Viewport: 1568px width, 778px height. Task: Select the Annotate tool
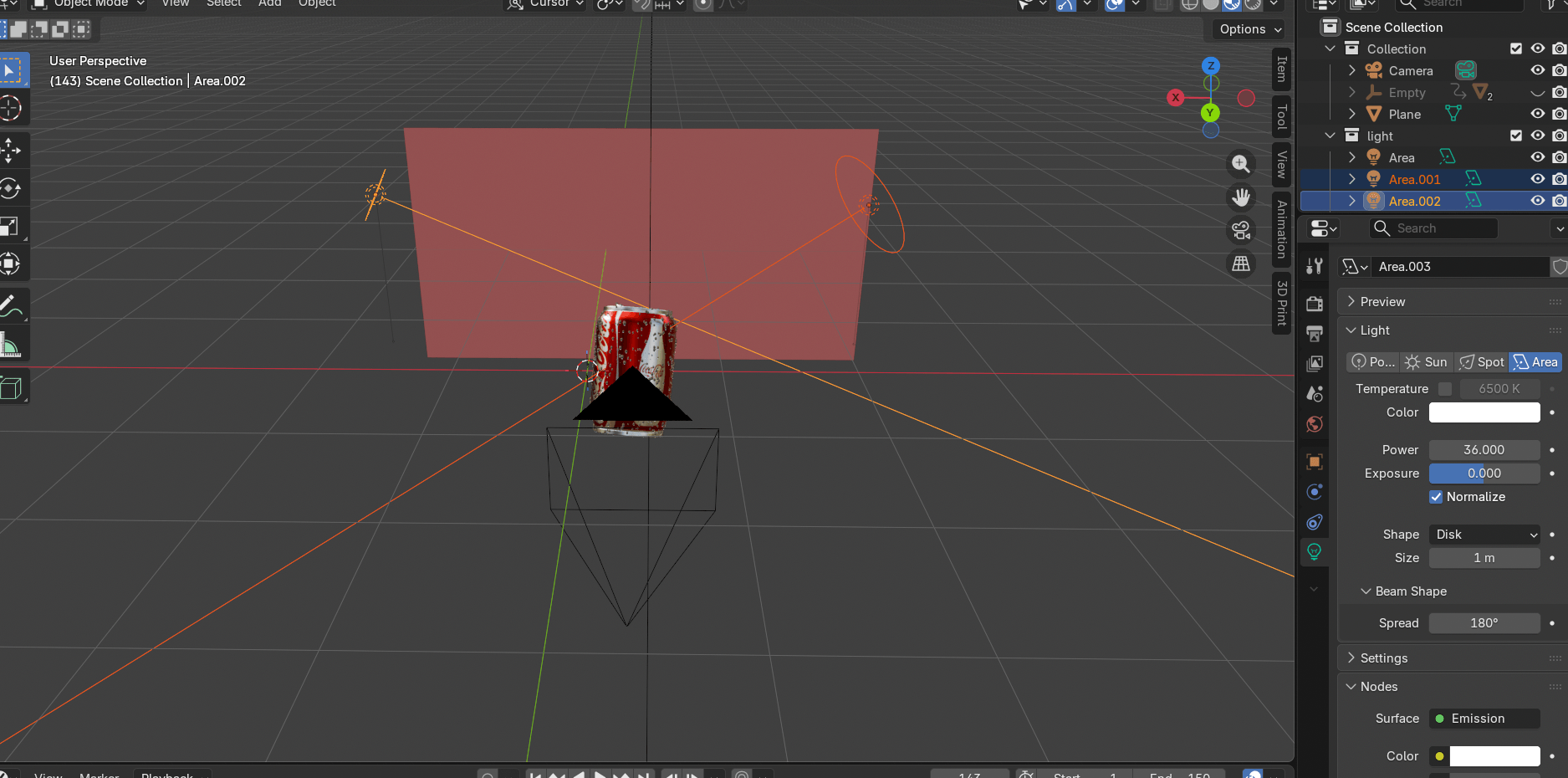11,306
